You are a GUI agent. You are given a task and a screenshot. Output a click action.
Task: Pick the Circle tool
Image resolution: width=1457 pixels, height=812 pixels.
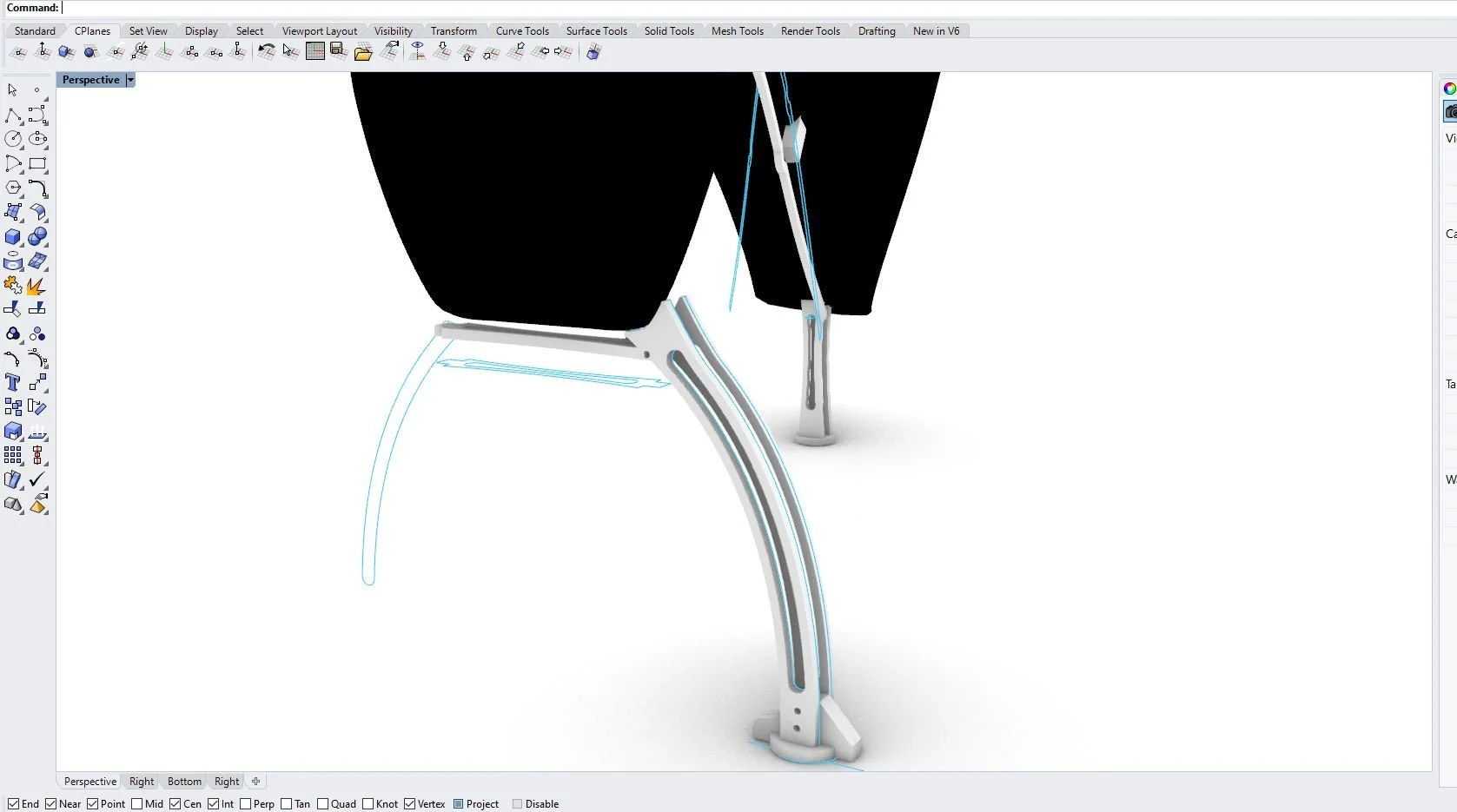13,139
